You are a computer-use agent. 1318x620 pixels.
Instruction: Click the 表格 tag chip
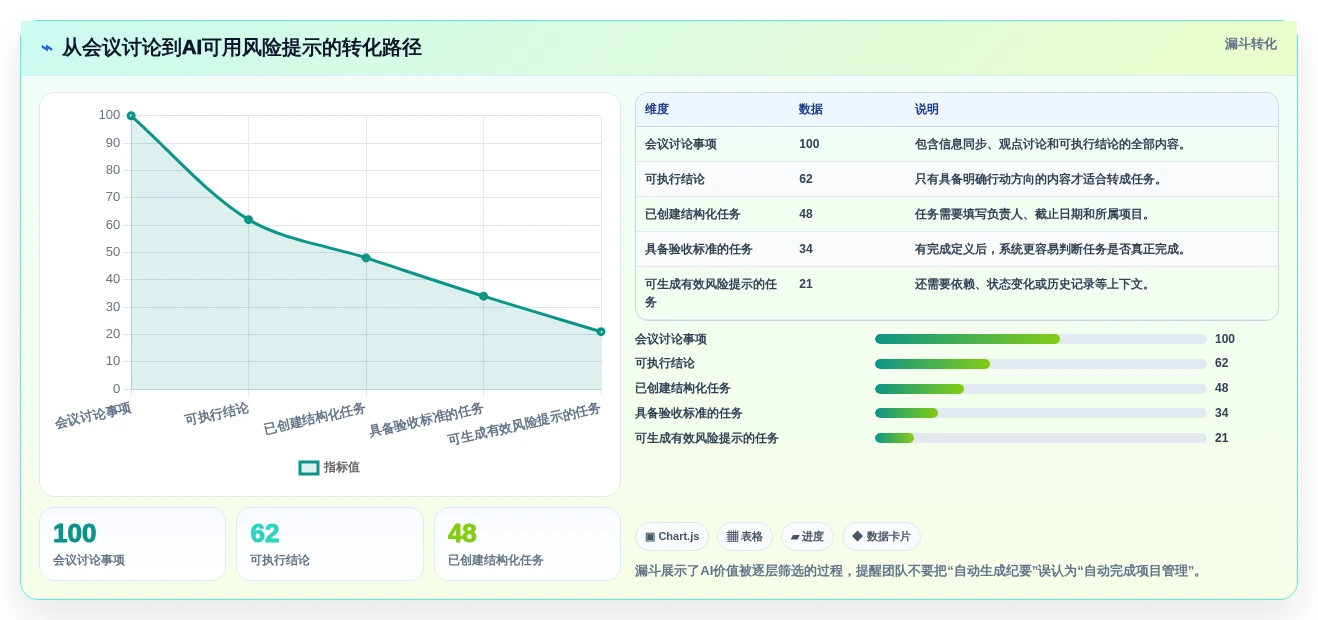[745, 537]
